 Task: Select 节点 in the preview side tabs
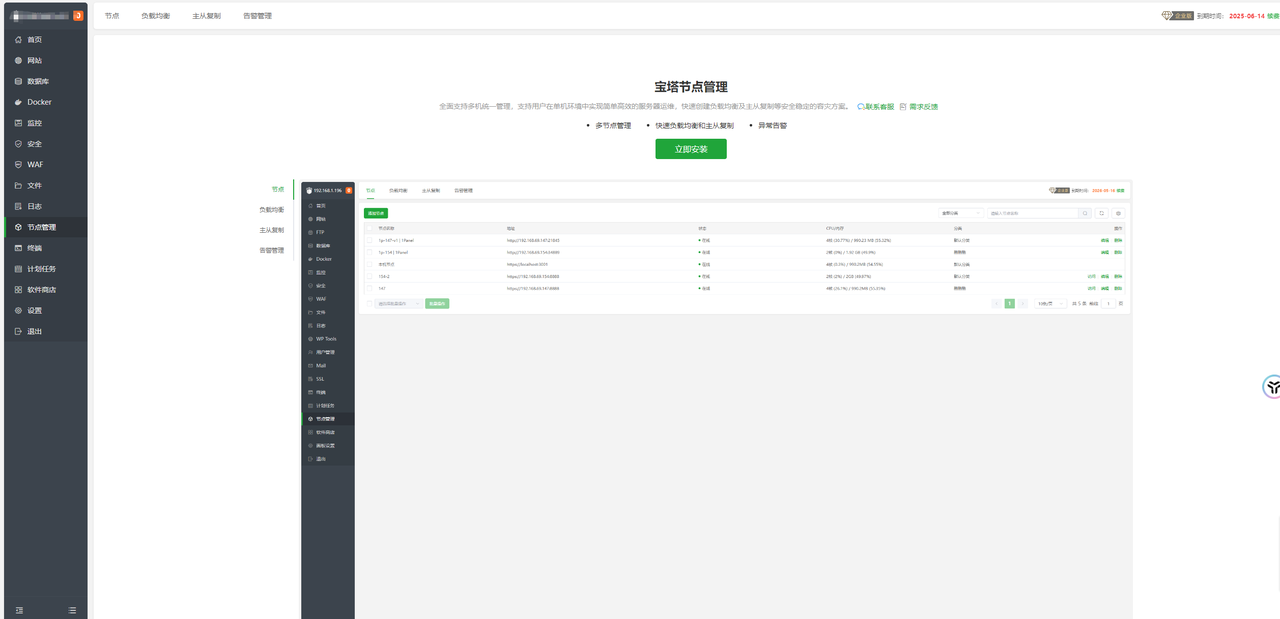[x=278, y=189]
